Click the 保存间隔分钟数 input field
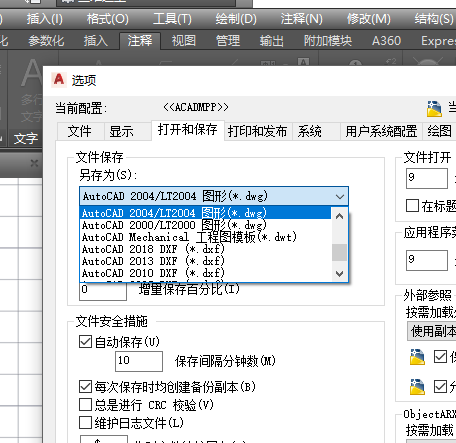 (139, 361)
